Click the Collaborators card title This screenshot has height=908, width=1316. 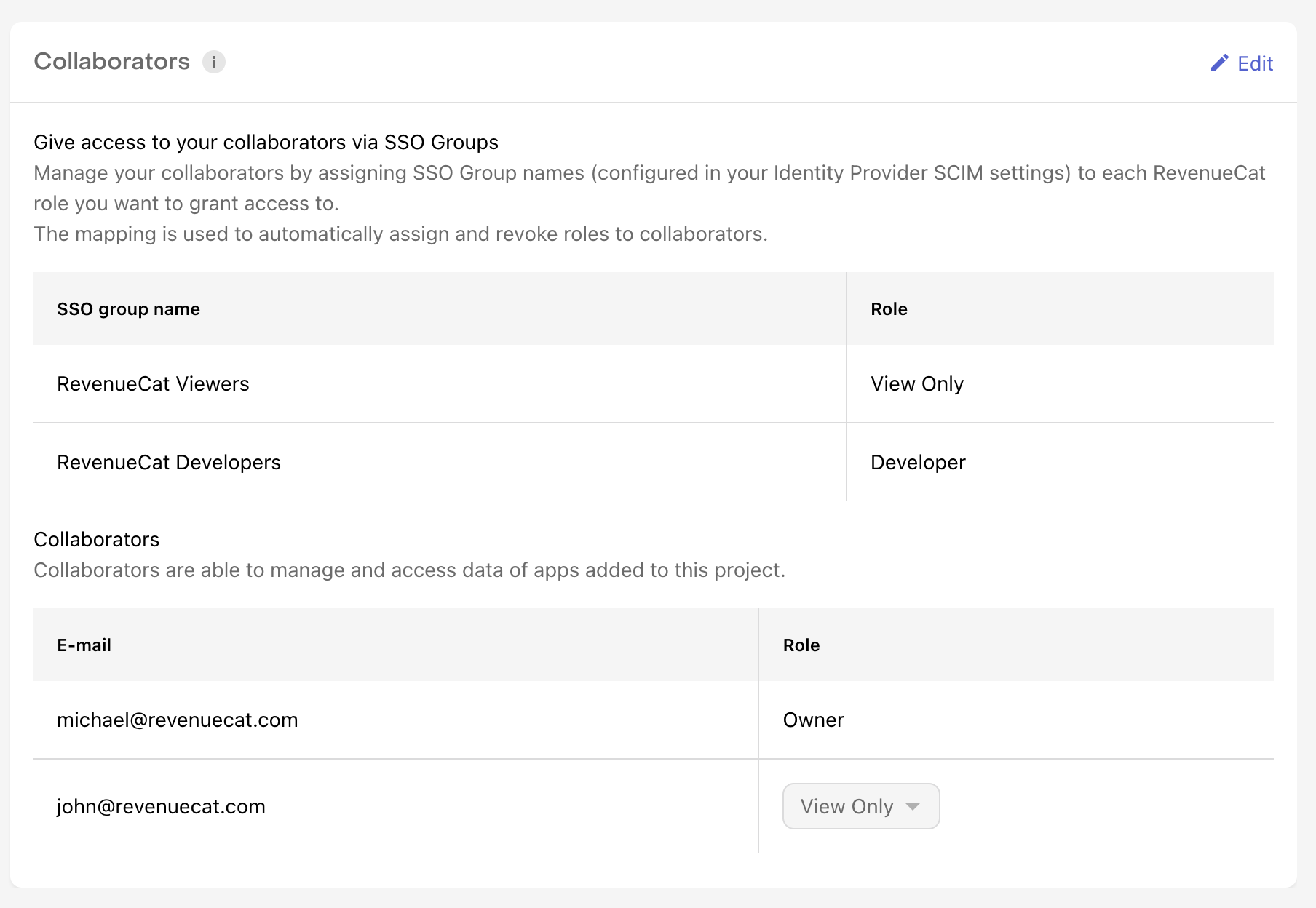111,61
